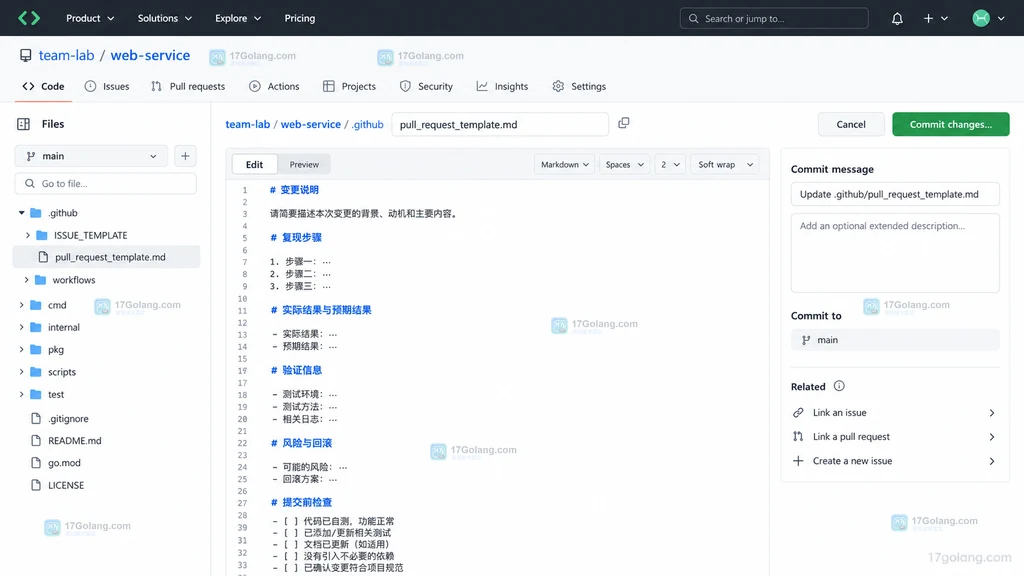Click the site logo in top navigation
The image size is (1024, 576).
coord(29,18)
